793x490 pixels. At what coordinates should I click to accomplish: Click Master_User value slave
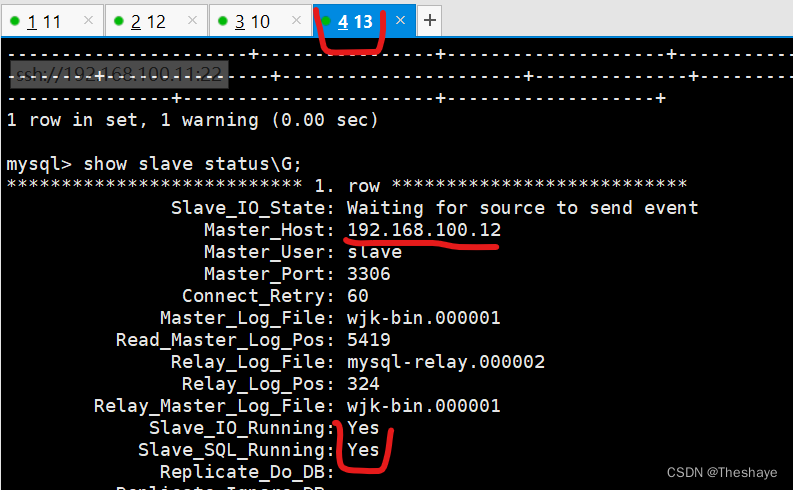[374, 252]
